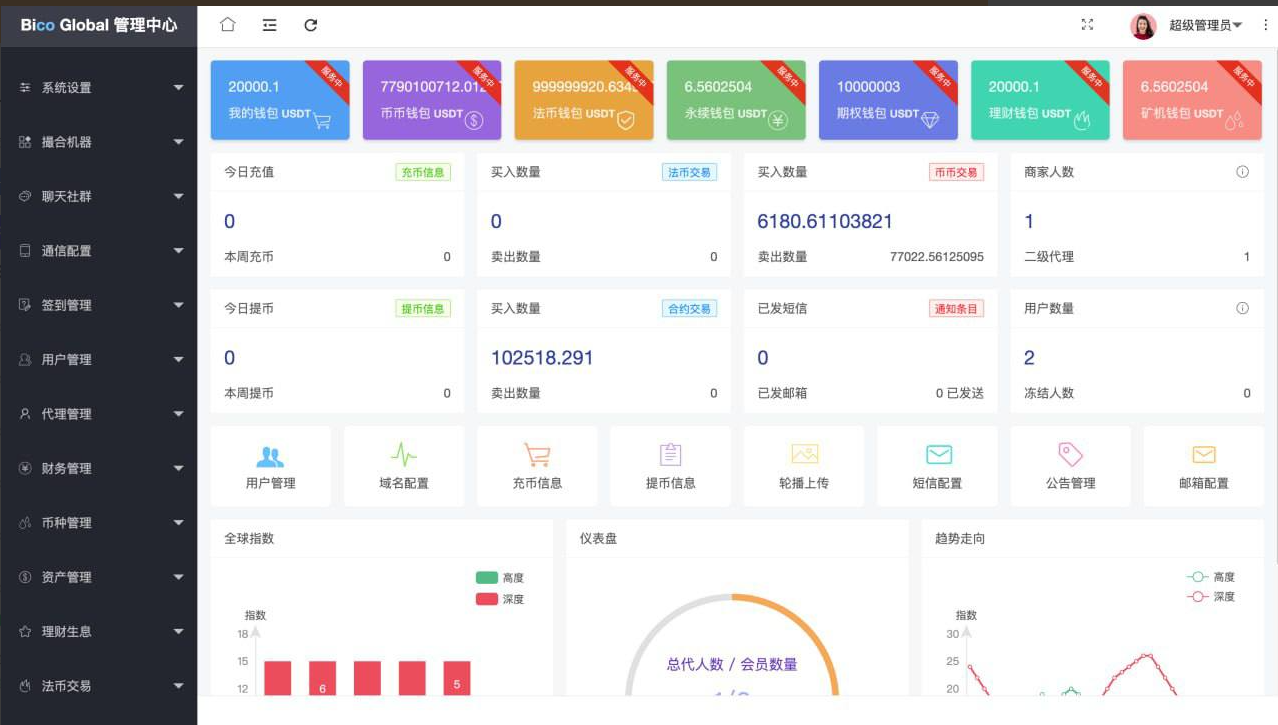Open the 公告管理 tag shortcut

point(1070,466)
